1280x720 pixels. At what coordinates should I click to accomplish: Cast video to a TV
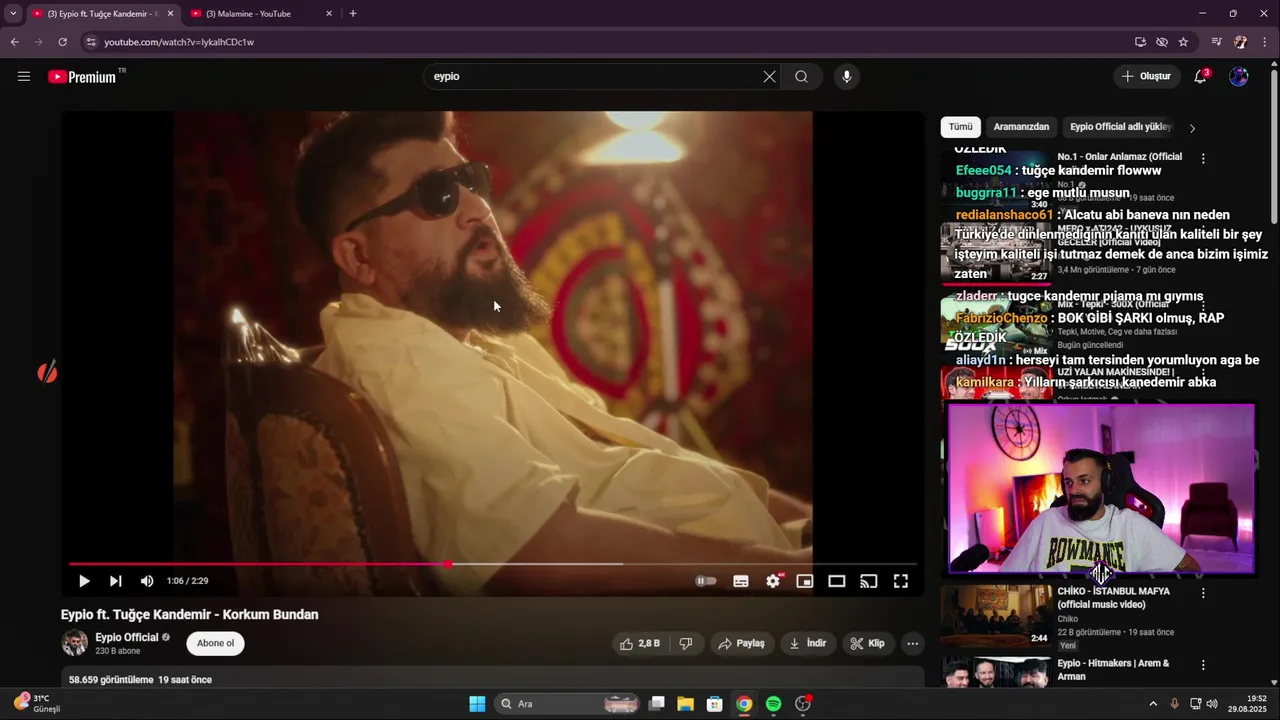(869, 581)
